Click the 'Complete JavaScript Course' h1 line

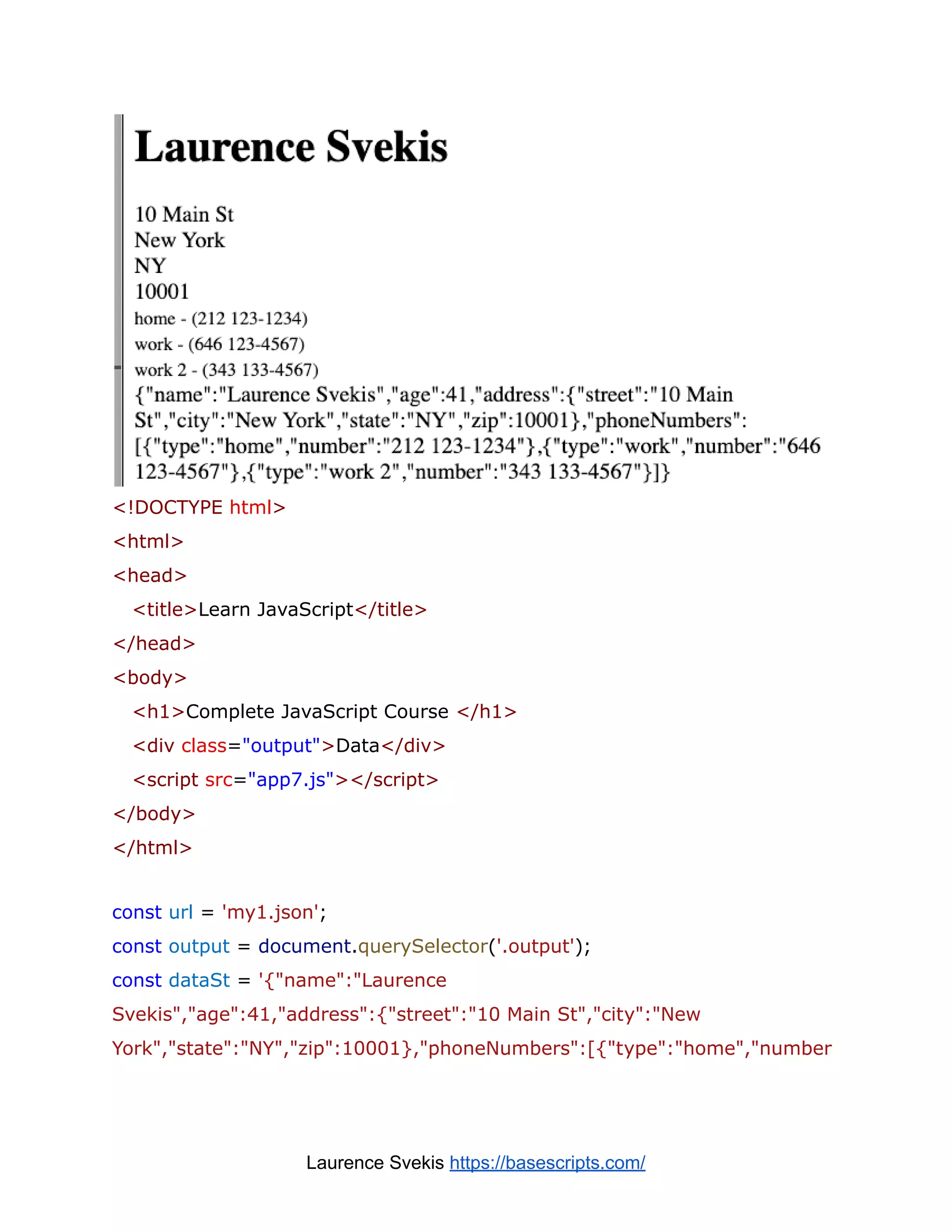tap(325, 712)
